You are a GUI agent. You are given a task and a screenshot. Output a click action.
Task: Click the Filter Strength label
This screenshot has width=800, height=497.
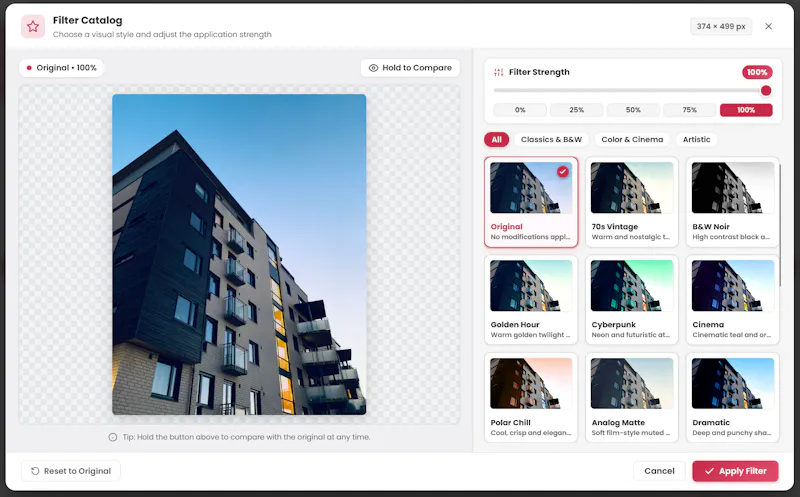[x=539, y=72]
